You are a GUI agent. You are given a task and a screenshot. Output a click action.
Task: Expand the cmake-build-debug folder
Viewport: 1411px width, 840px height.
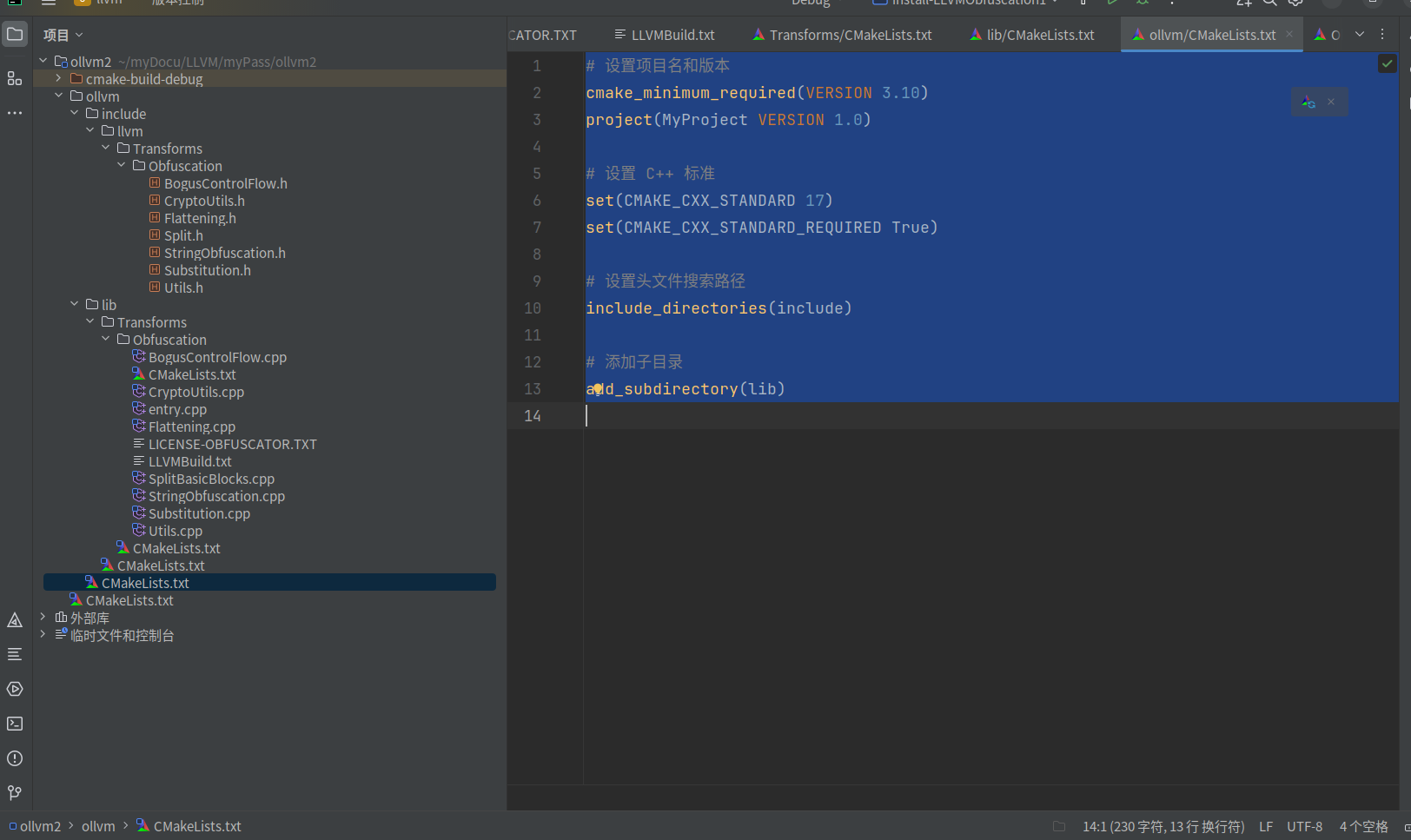click(58, 78)
